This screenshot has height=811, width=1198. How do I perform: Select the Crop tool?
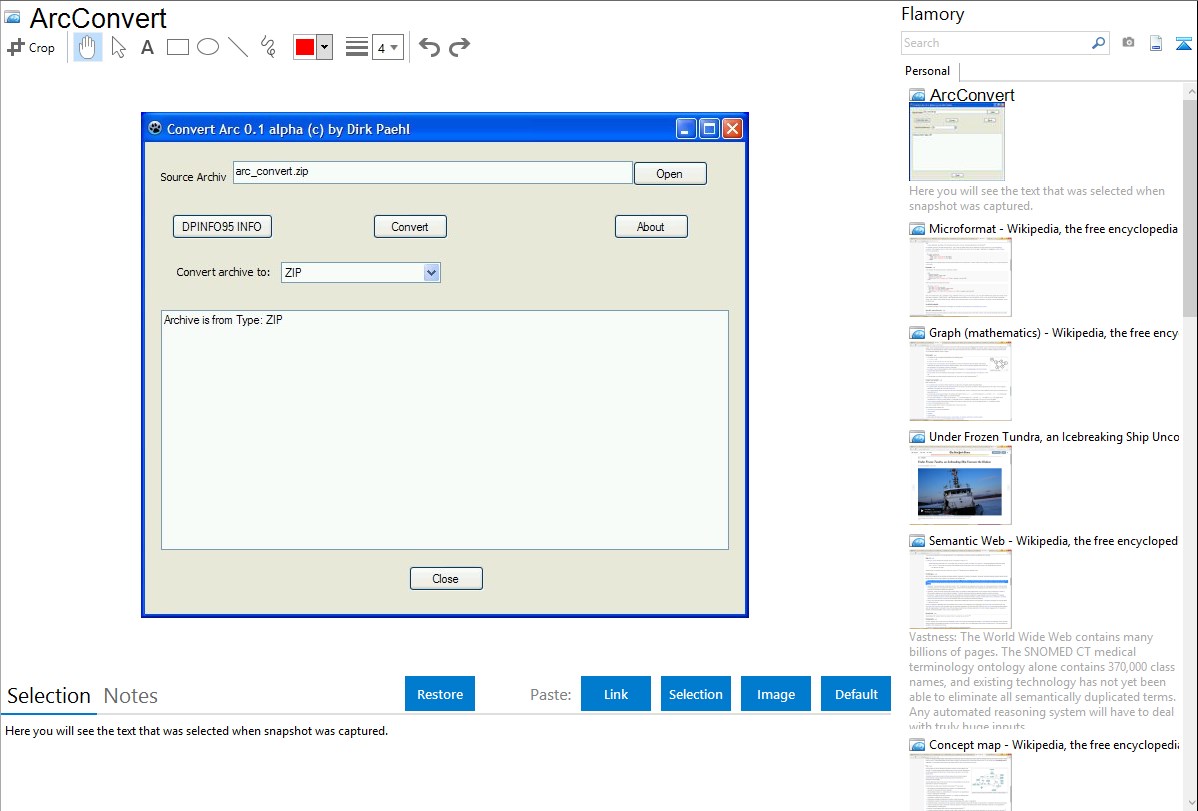[x=31, y=47]
